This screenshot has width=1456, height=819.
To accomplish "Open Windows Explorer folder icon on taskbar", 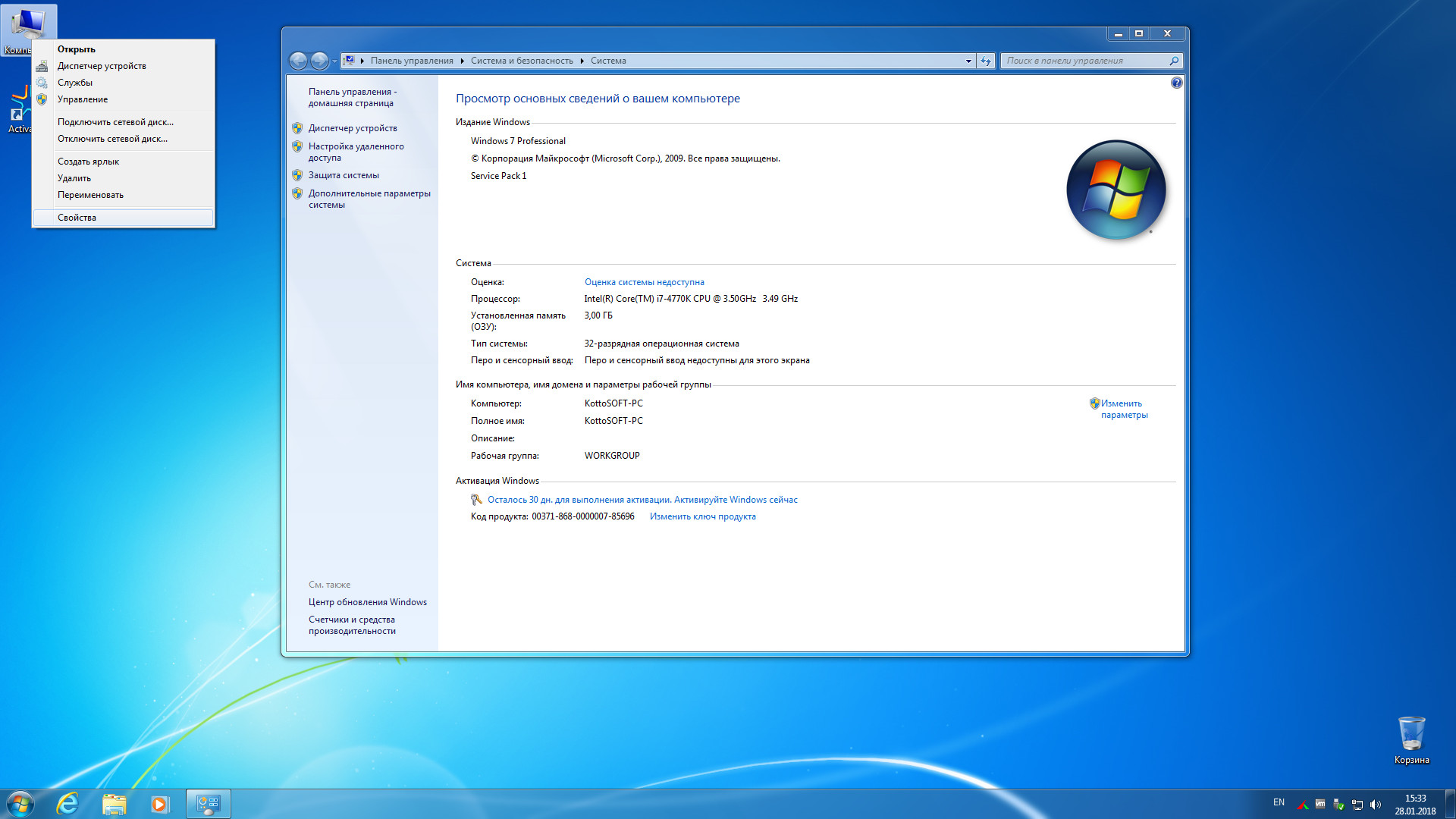I will (x=114, y=804).
